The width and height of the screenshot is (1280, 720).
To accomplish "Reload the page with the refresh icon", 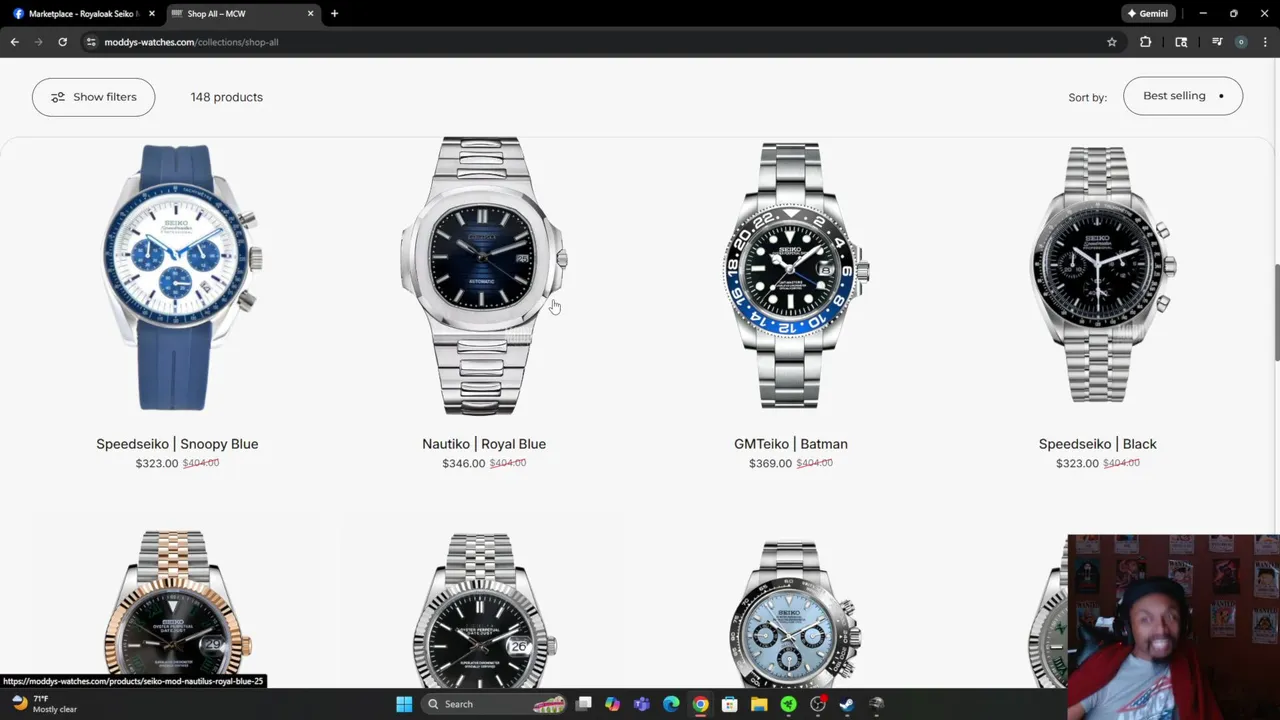I will tap(62, 42).
